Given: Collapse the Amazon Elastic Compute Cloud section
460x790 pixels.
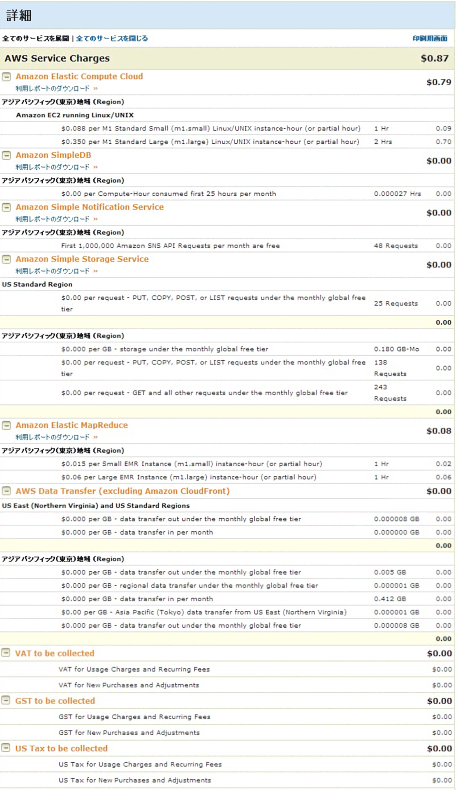Looking at the screenshot, I should [7, 77].
